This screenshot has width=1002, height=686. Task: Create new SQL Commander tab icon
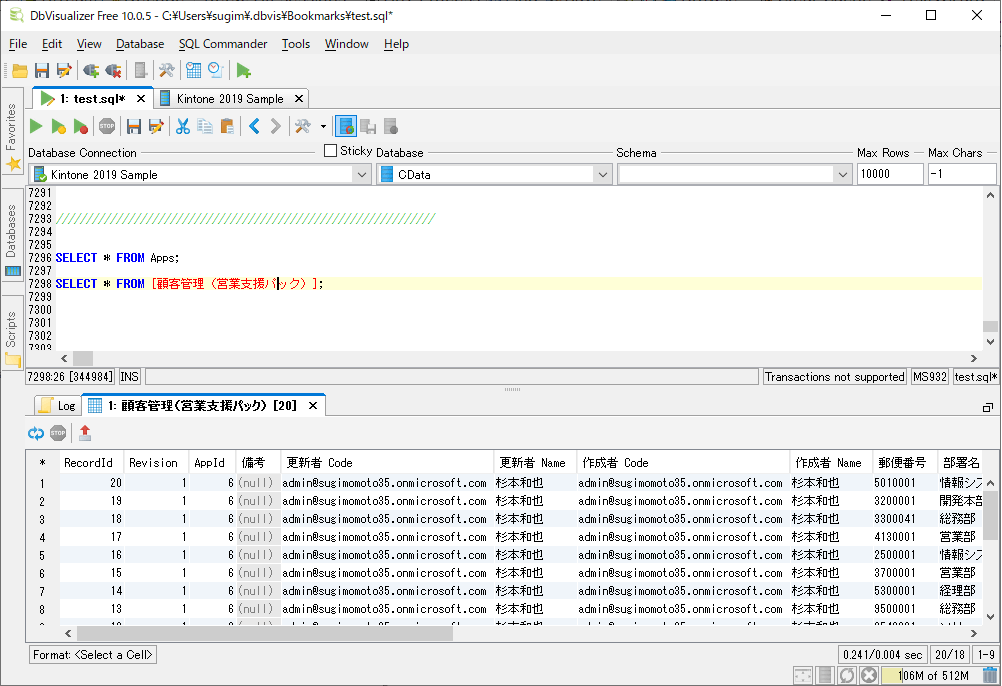point(243,70)
